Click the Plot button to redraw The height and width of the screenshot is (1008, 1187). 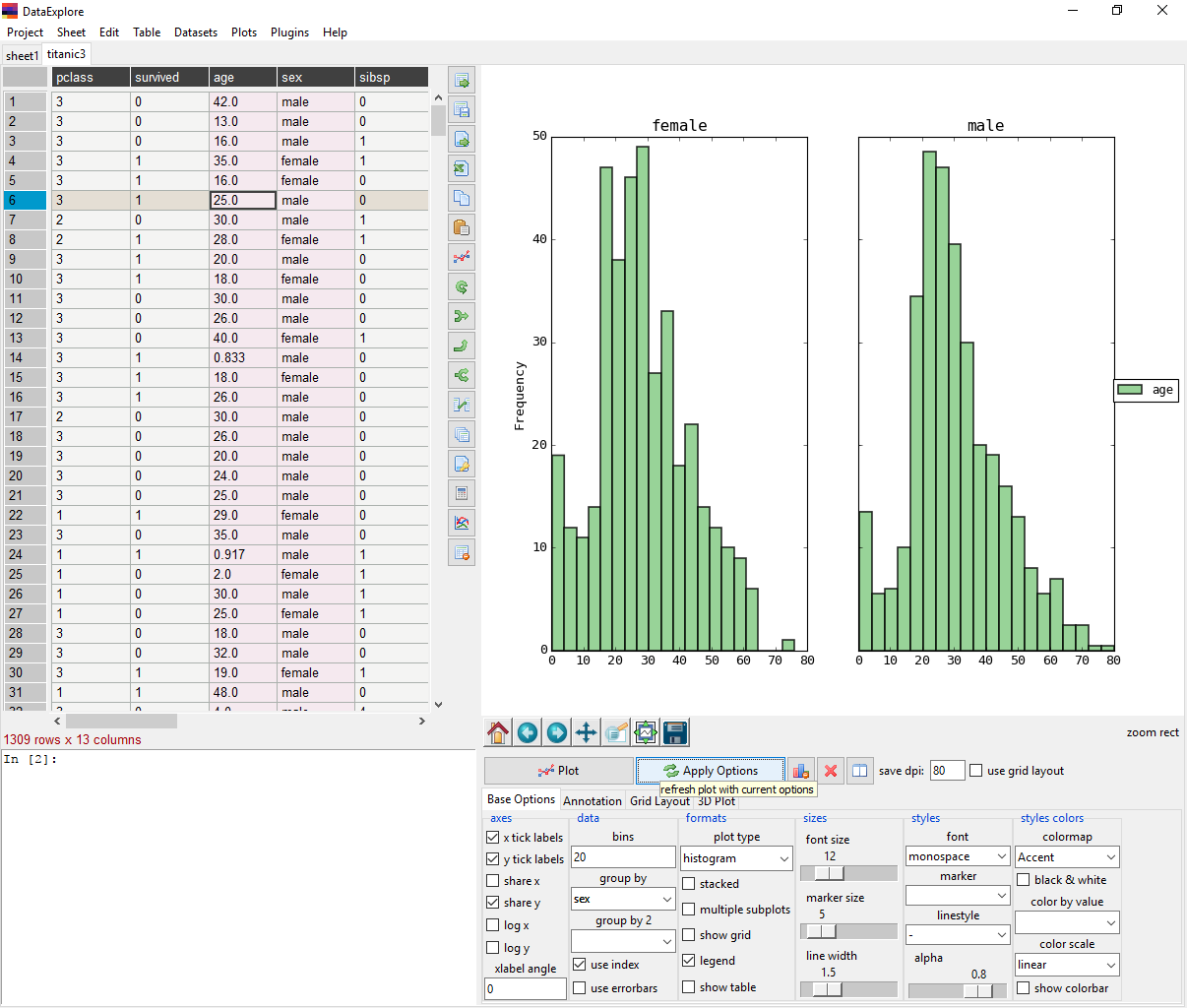(558, 770)
